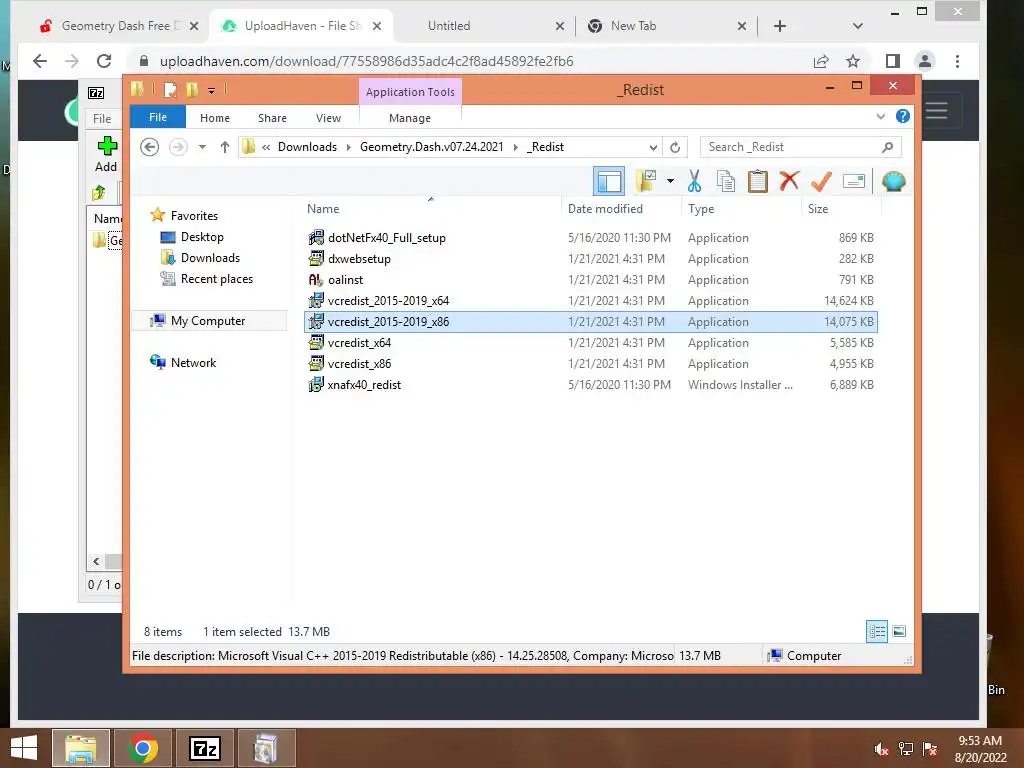The image size is (1024, 768).
Task: Click the Add button in 7-Zip window
Action: (106, 154)
